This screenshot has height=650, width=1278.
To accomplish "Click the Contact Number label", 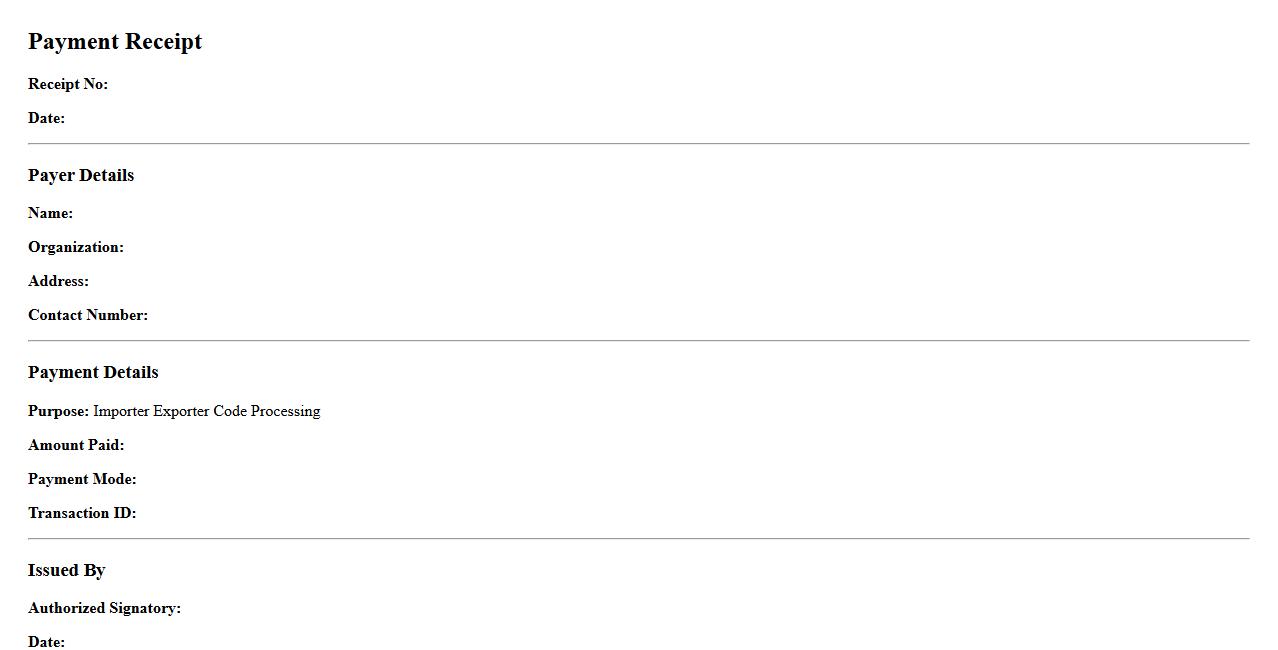I will [x=88, y=315].
